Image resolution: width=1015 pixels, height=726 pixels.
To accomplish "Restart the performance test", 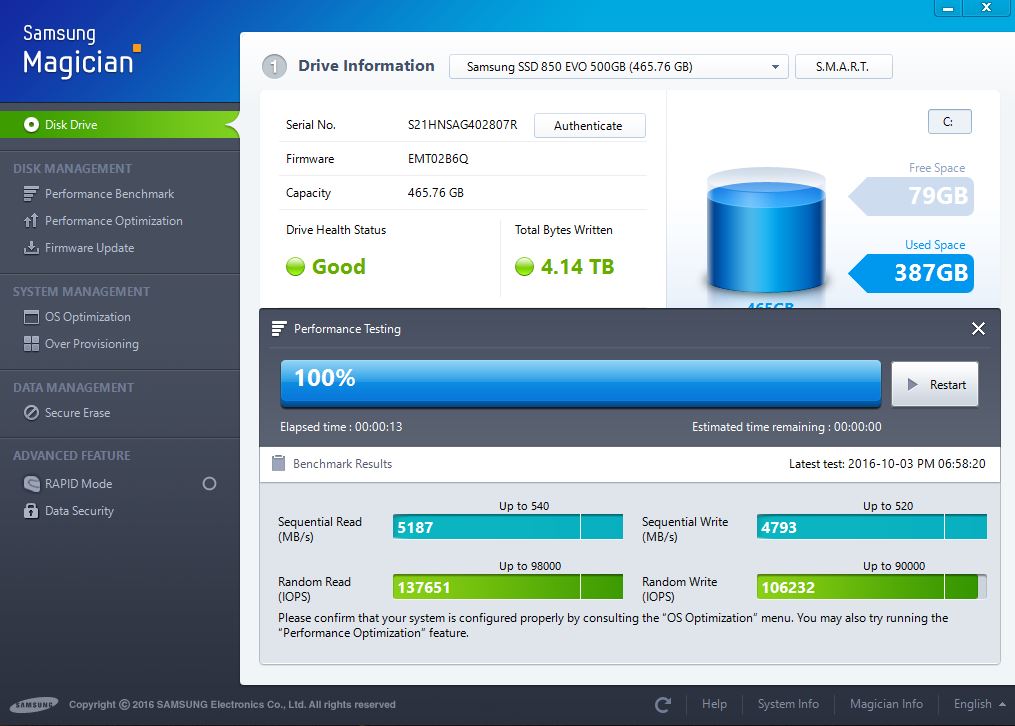I will click(x=934, y=385).
